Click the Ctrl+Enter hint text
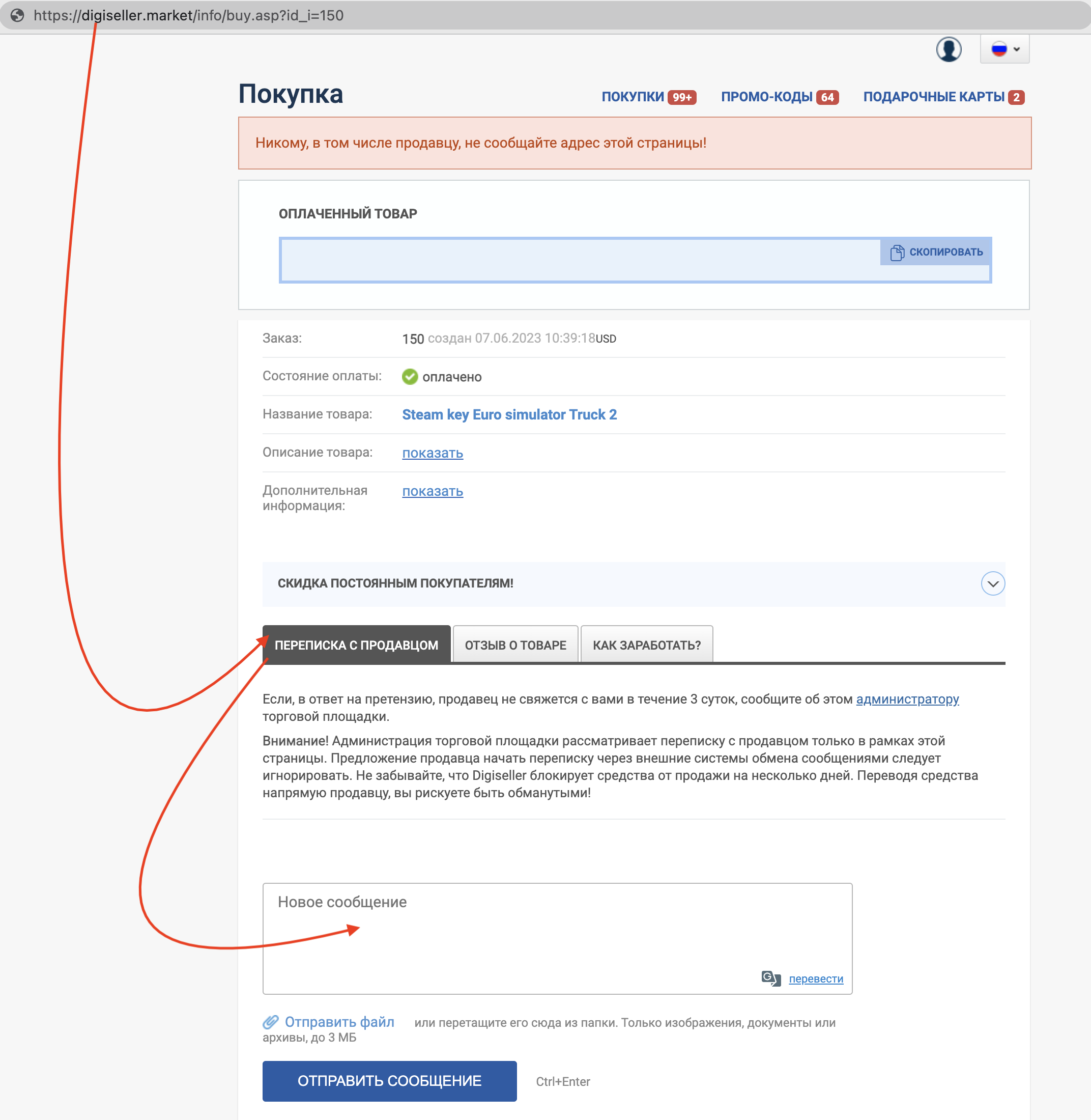The image size is (1091, 1120). tap(563, 1082)
